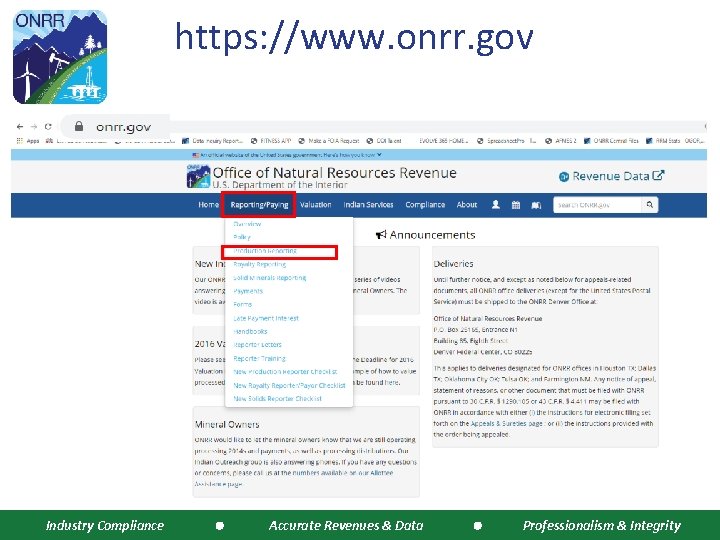Screen dimensions: 720x540
Task: Select Solid Minerals Reporting in the dropdown
Action: click(270, 278)
